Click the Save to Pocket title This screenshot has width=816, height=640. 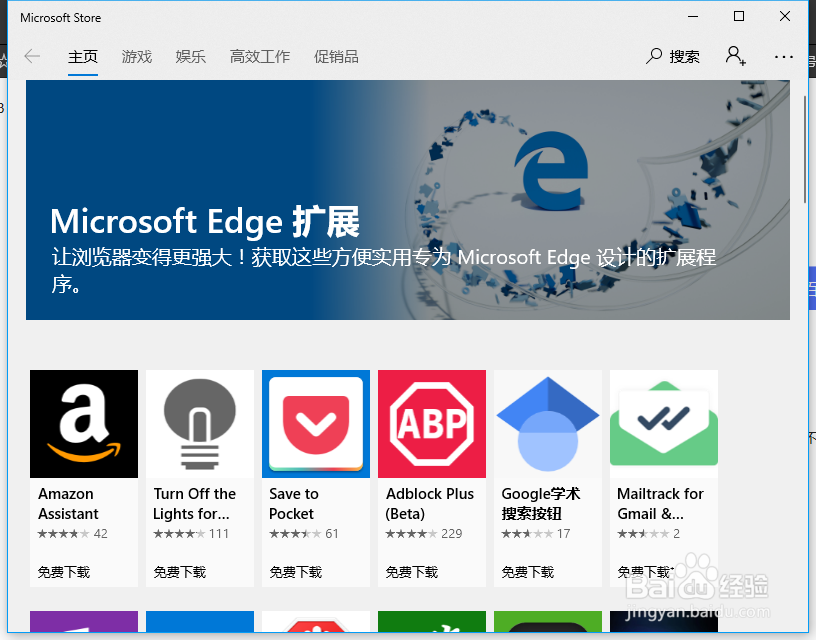click(294, 504)
